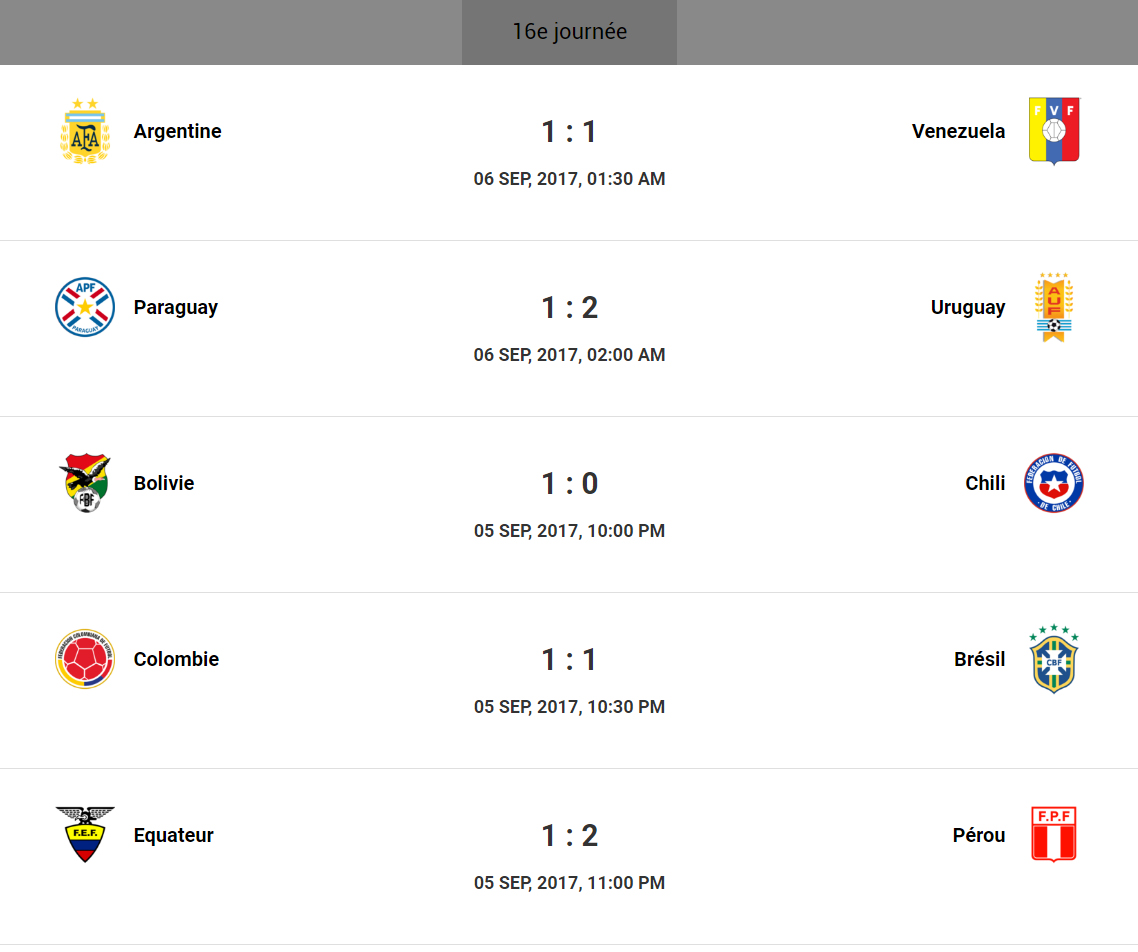Click the Venezuela FVF crest

pos(1054,131)
